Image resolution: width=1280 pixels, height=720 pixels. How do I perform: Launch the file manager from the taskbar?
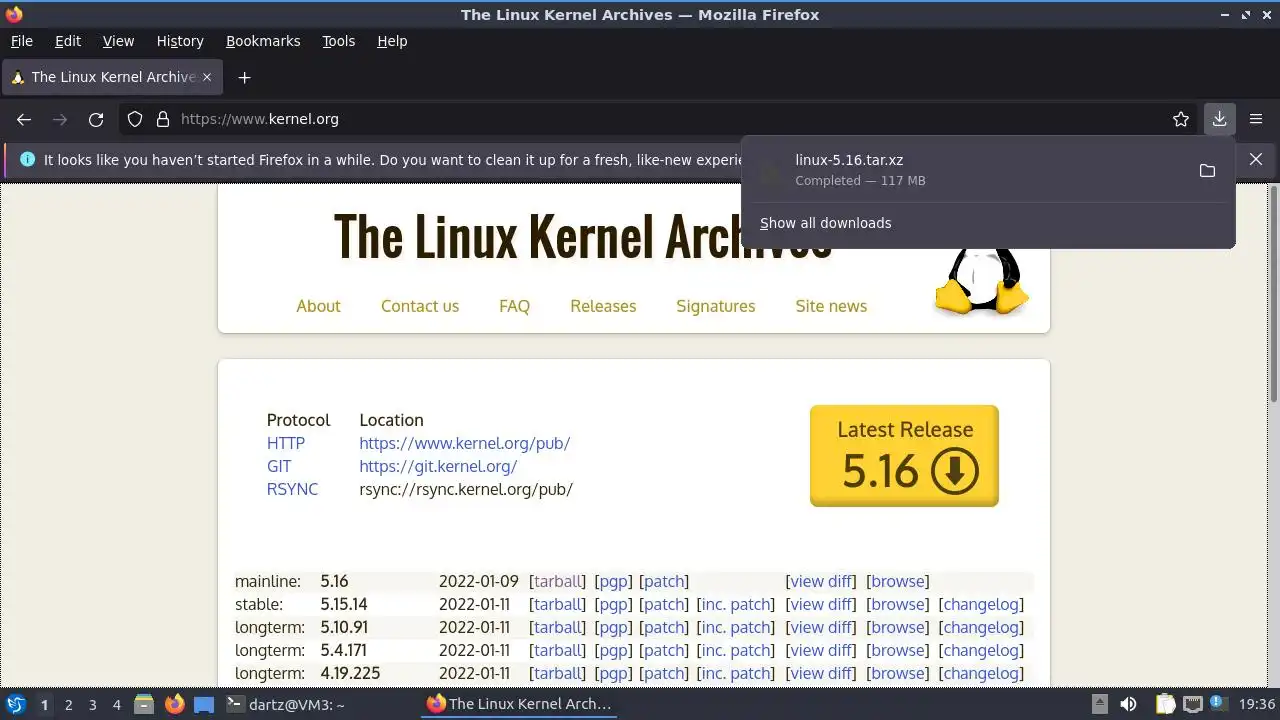click(144, 704)
